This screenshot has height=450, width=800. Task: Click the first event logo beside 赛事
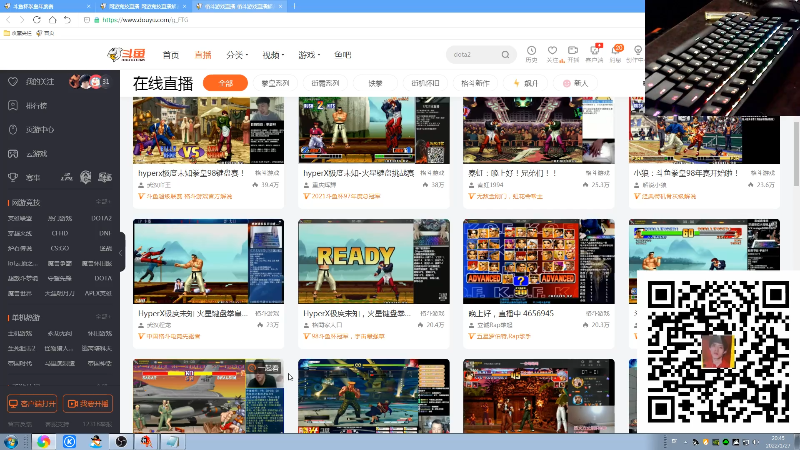coord(67,178)
